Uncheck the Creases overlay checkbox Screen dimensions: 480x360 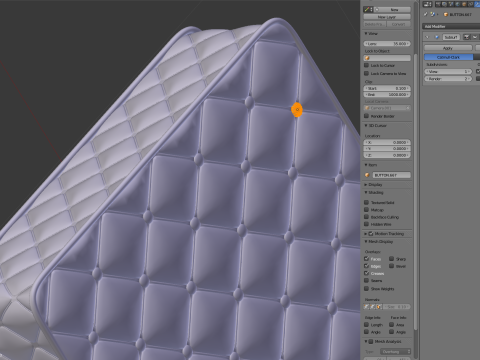point(366,273)
